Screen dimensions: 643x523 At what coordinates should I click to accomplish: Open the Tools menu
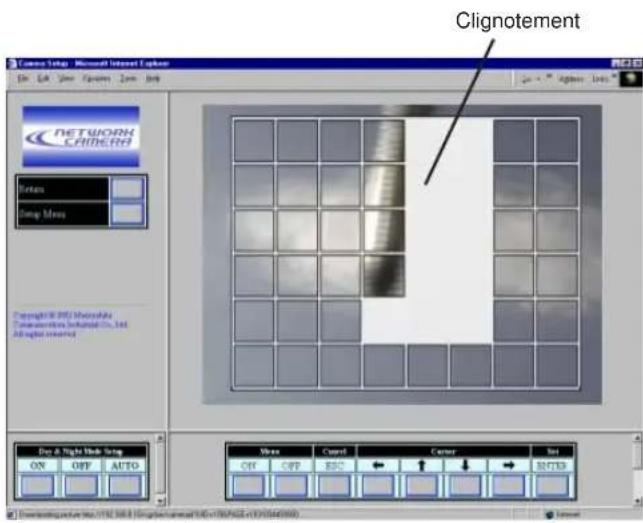(x=128, y=78)
